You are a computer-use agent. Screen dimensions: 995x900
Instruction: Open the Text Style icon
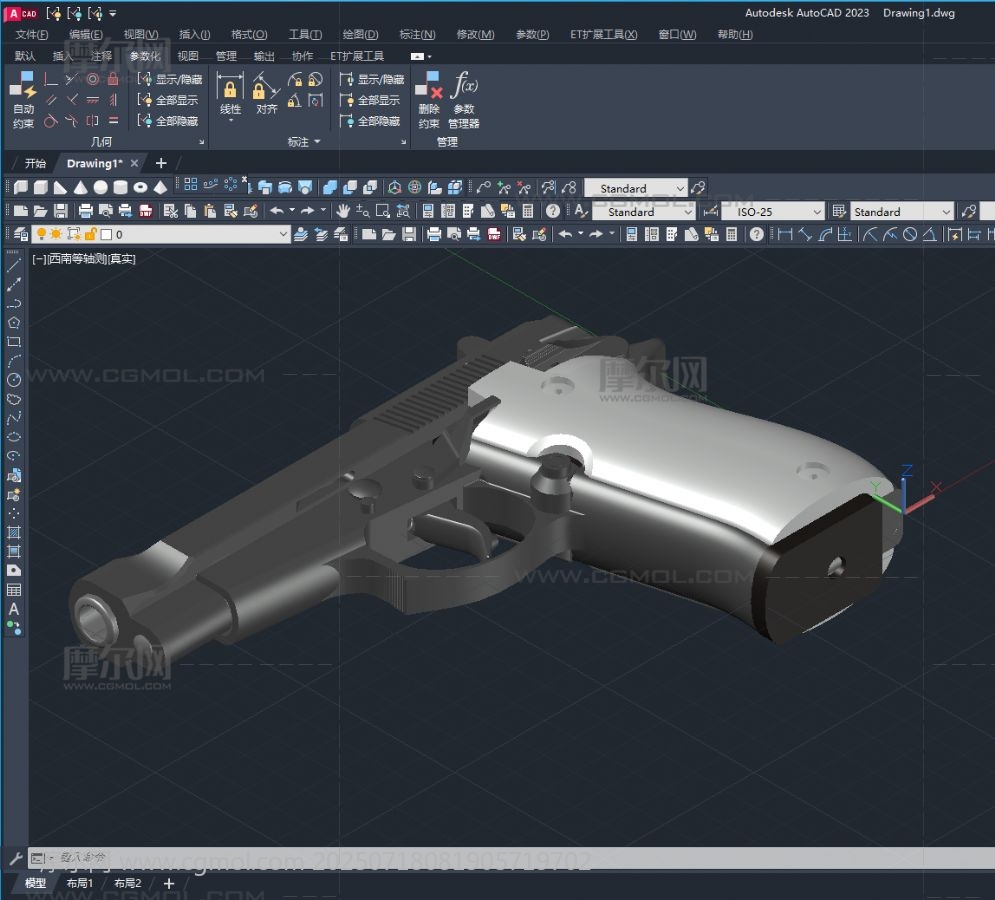point(581,211)
